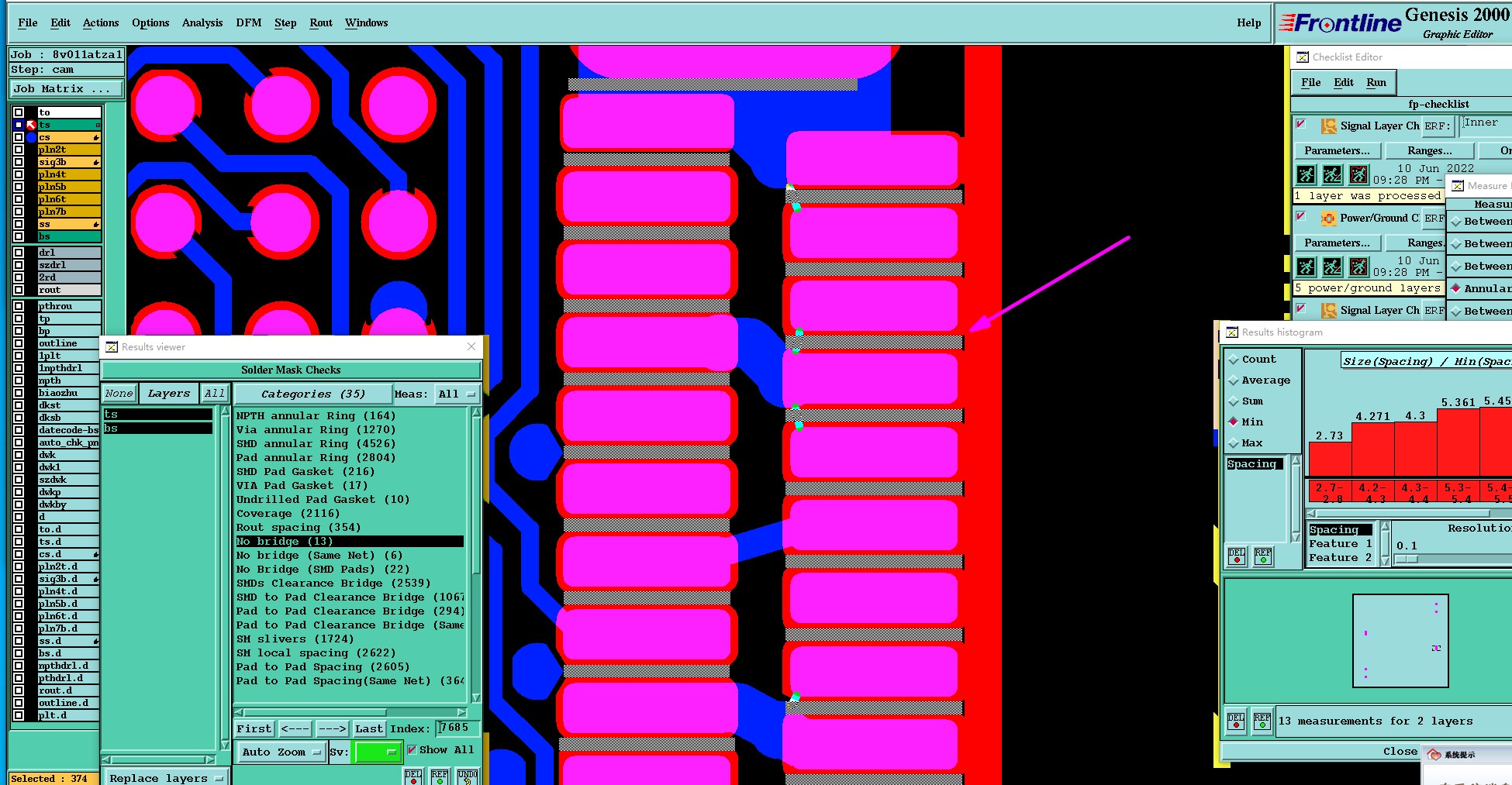Click REF icon under histogram Spacing list
The width and height of the screenshot is (1512, 785).
[1263, 556]
